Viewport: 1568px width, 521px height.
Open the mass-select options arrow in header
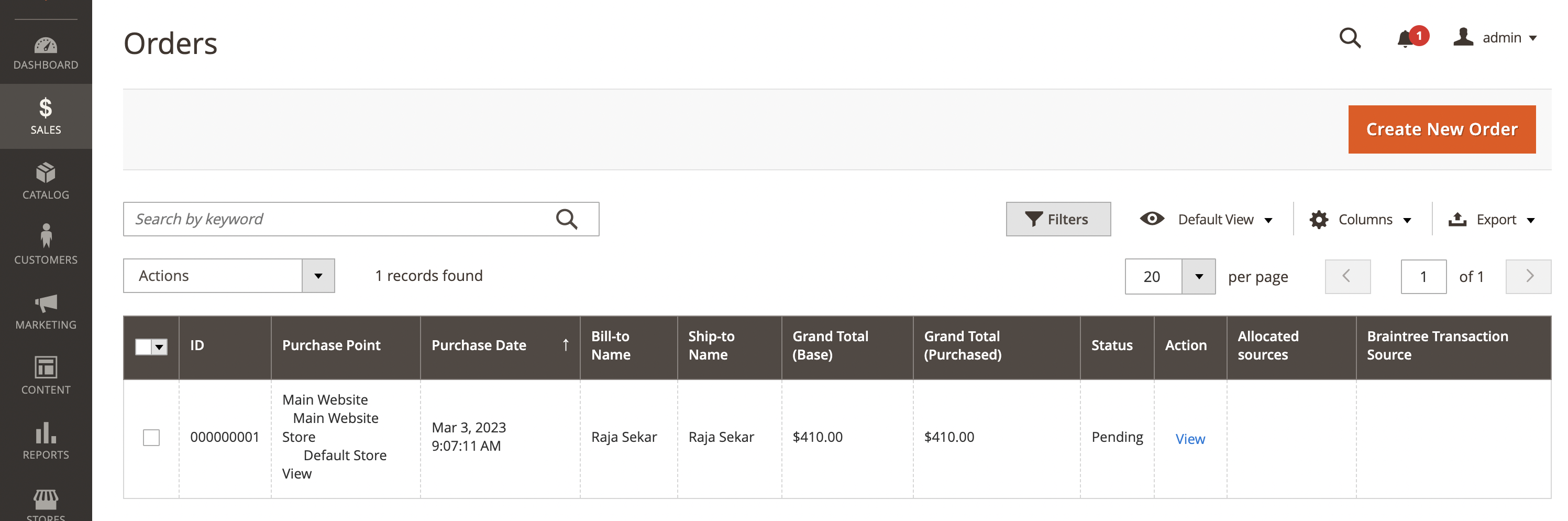coord(160,348)
